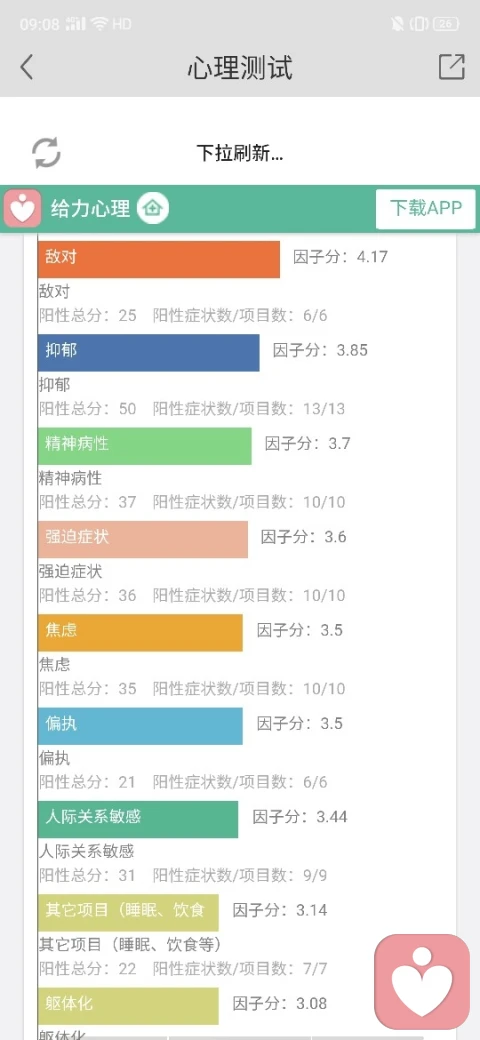Open the share icon in header
This screenshot has height=1040, width=480.
(x=451, y=66)
